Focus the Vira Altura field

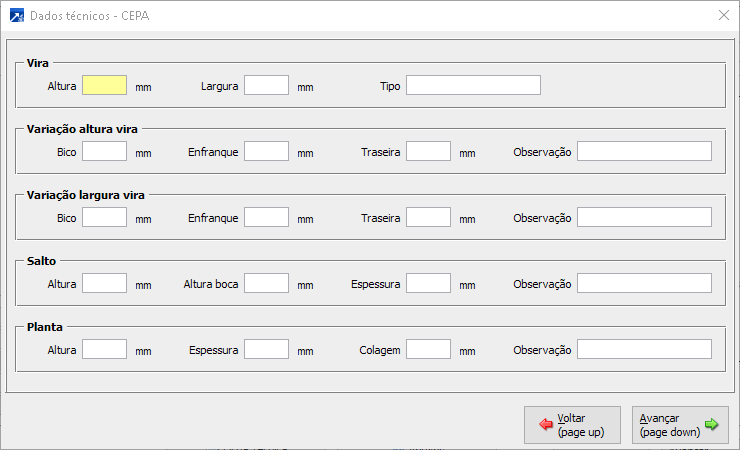pos(104,86)
